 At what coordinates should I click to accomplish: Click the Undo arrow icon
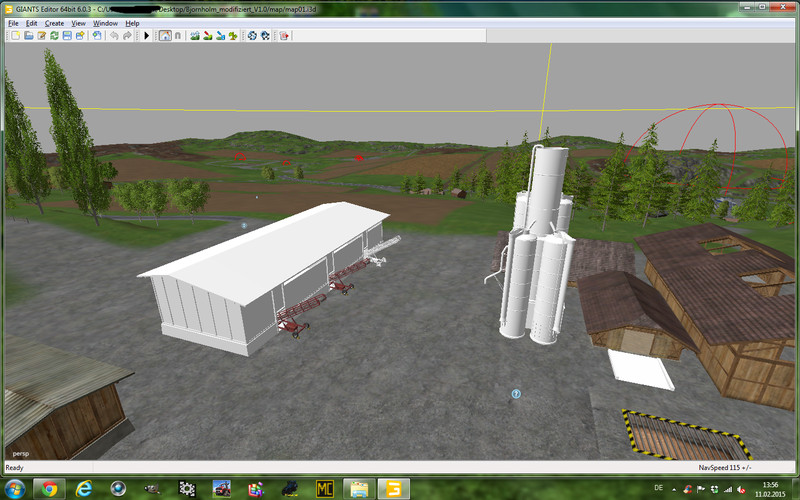pos(114,36)
